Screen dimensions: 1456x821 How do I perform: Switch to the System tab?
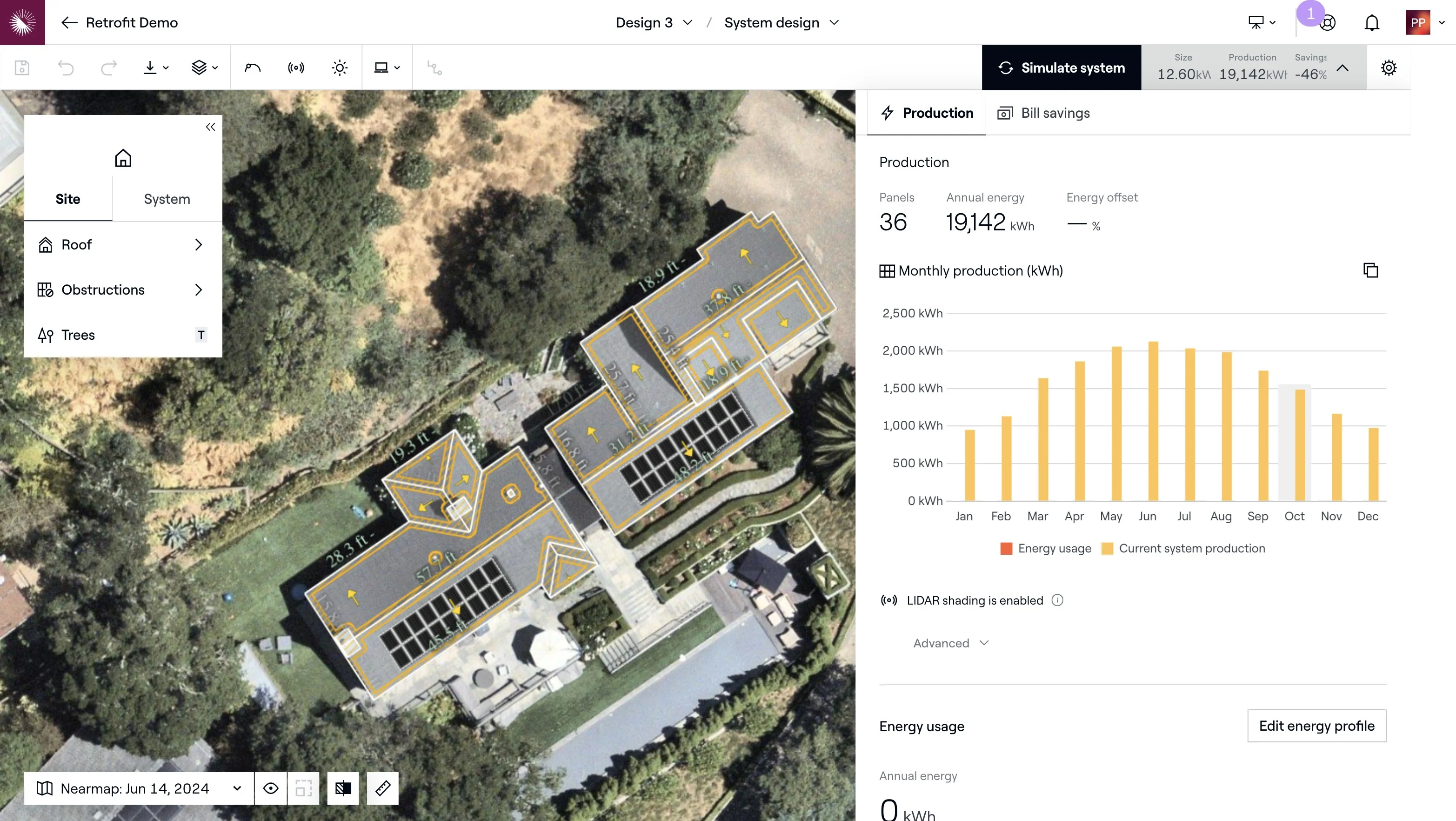pos(167,199)
